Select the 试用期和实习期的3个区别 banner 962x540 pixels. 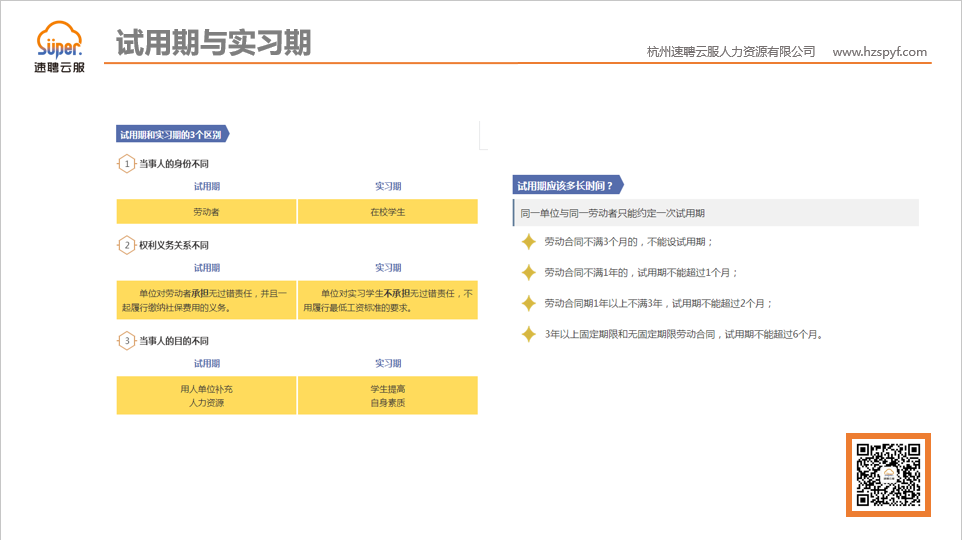click(x=172, y=134)
